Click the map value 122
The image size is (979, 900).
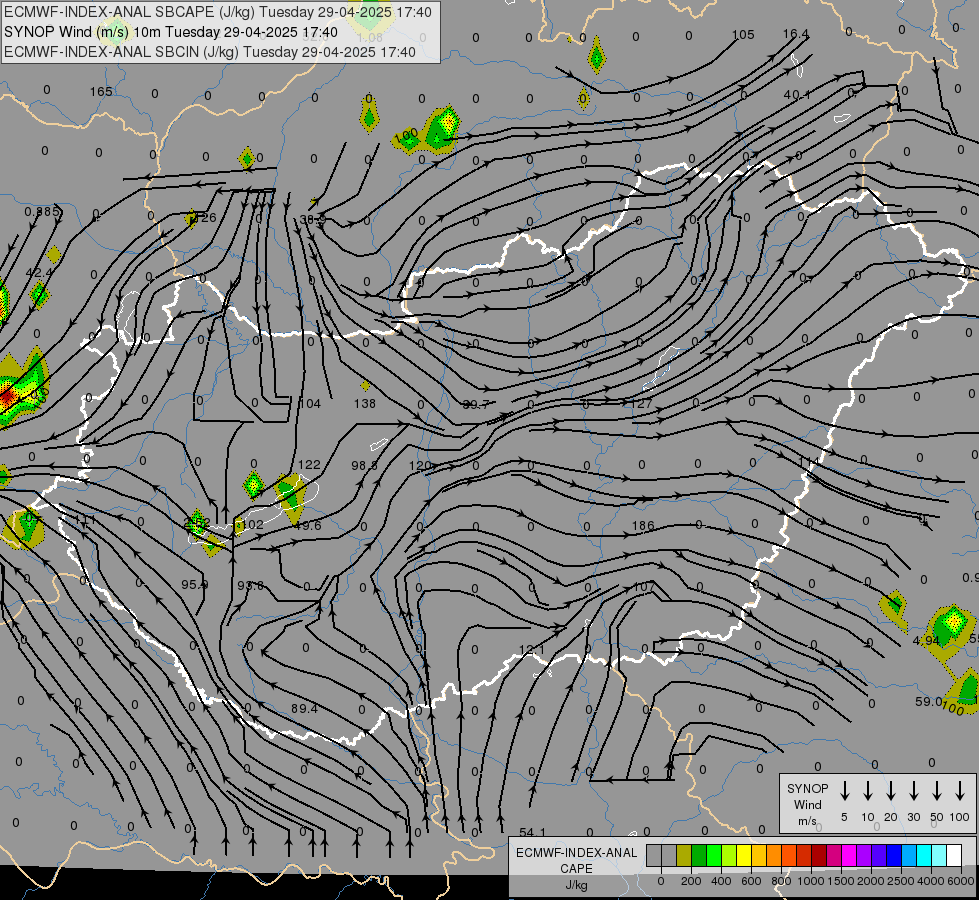pyautogui.click(x=309, y=465)
